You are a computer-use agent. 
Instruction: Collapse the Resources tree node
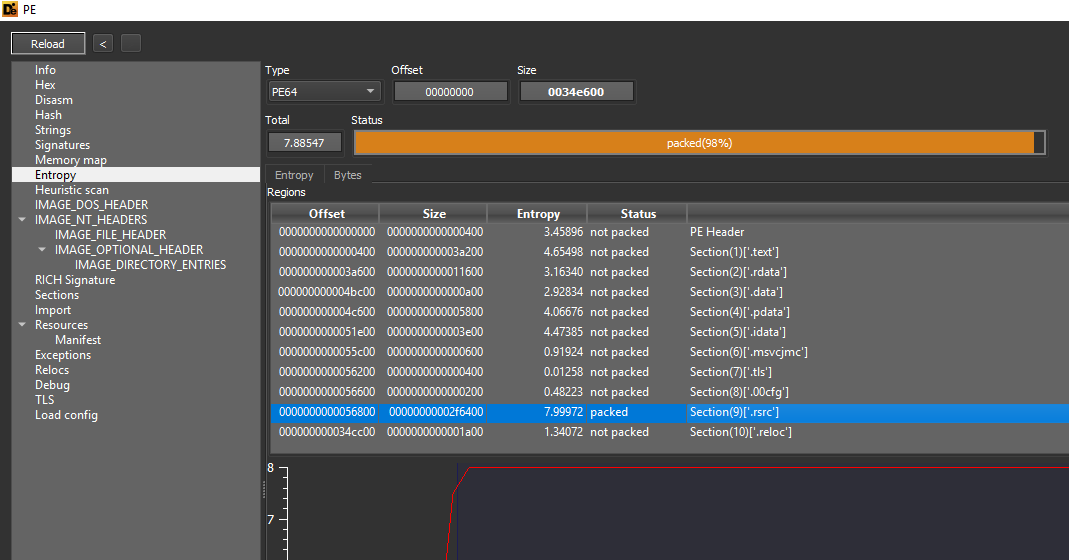[22, 325]
